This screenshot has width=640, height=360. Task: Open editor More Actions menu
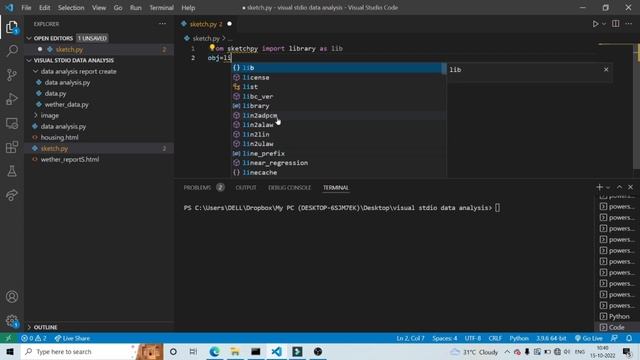point(629,24)
